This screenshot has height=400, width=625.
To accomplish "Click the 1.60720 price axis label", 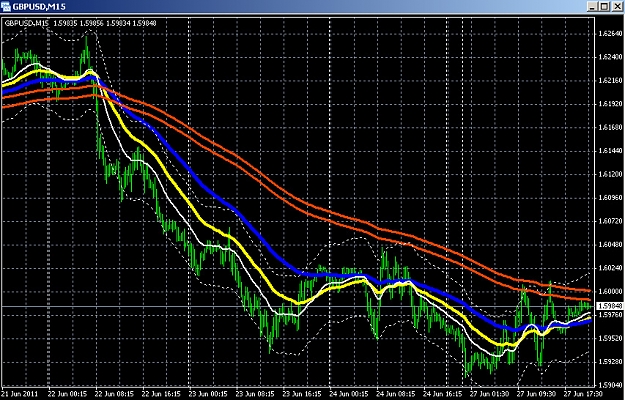I will [610, 221].
